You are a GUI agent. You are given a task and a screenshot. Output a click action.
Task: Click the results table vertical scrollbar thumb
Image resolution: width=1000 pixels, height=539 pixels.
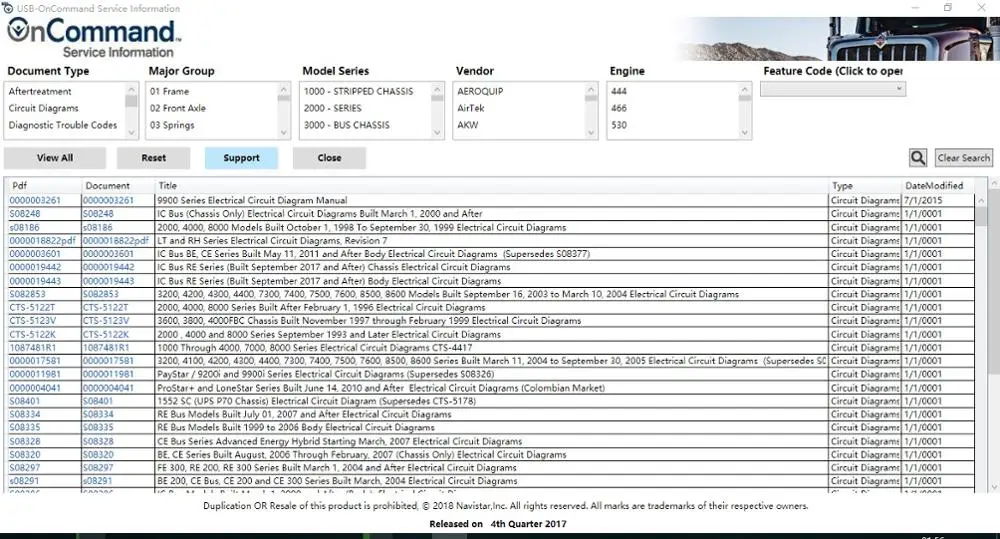pyautogui.click(x=981, y=216)
